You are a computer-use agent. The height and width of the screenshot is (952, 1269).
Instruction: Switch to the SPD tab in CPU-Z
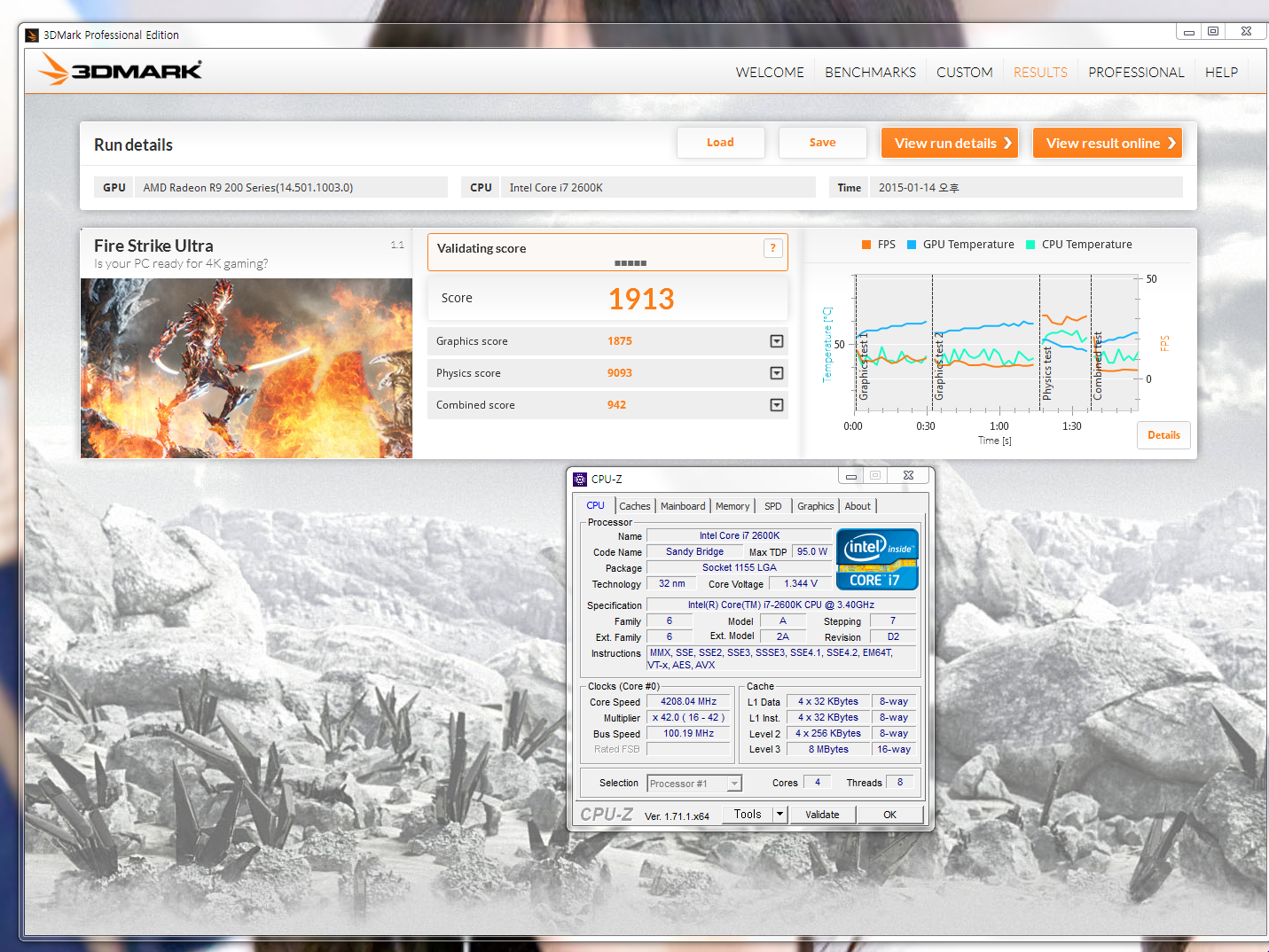(x=773, y=506)
